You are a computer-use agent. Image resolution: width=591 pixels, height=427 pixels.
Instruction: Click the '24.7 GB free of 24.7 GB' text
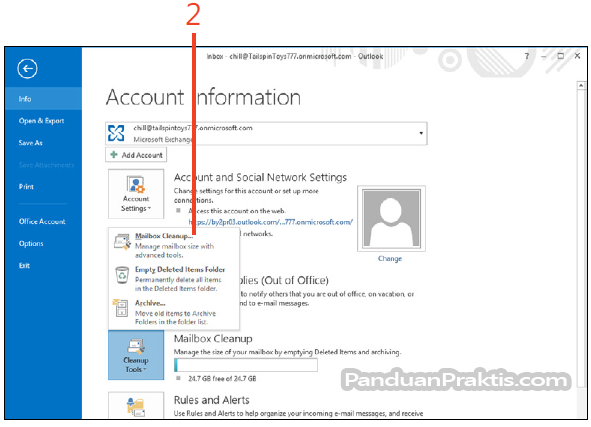point(222,378)
